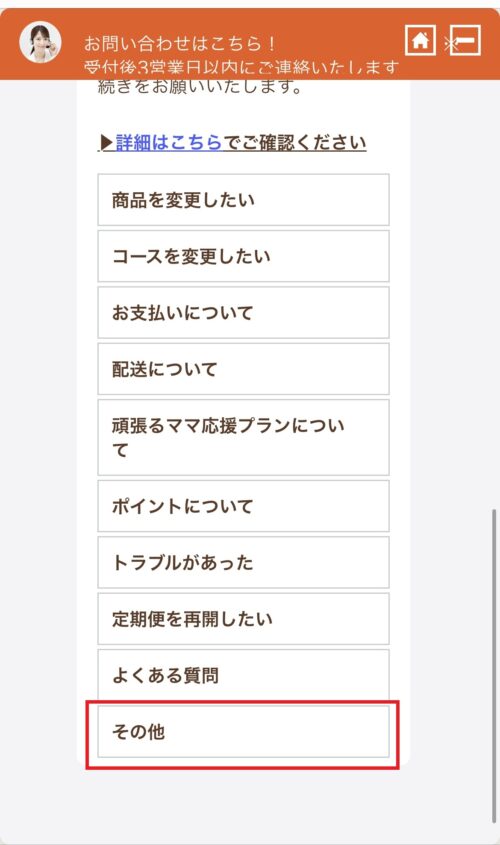
Task: Click the 受付後3営業日以内 header subtitle
Action: point(241,68)
